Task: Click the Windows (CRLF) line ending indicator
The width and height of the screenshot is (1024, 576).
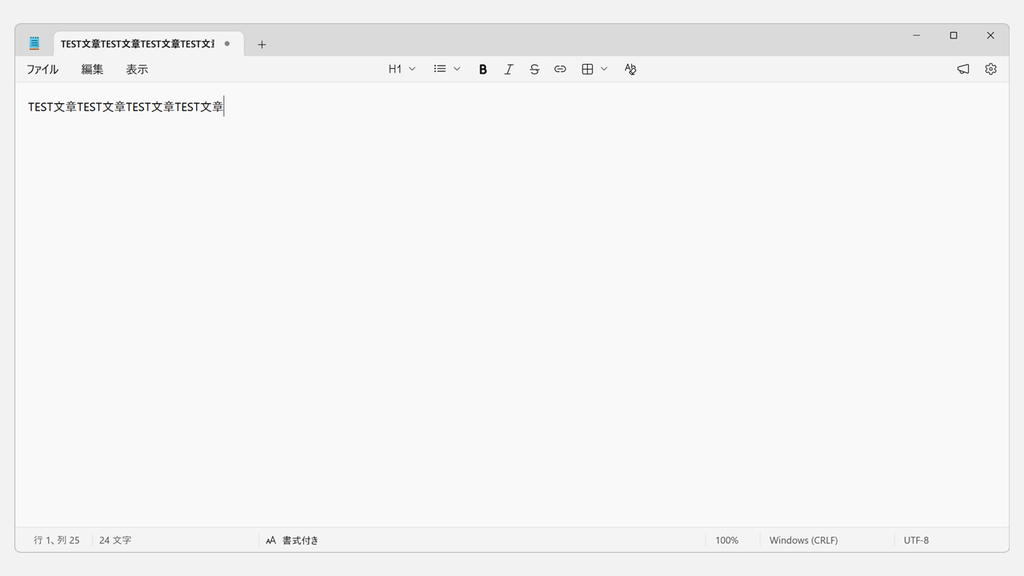Action: pyautogui.click(x=803, y=540)
